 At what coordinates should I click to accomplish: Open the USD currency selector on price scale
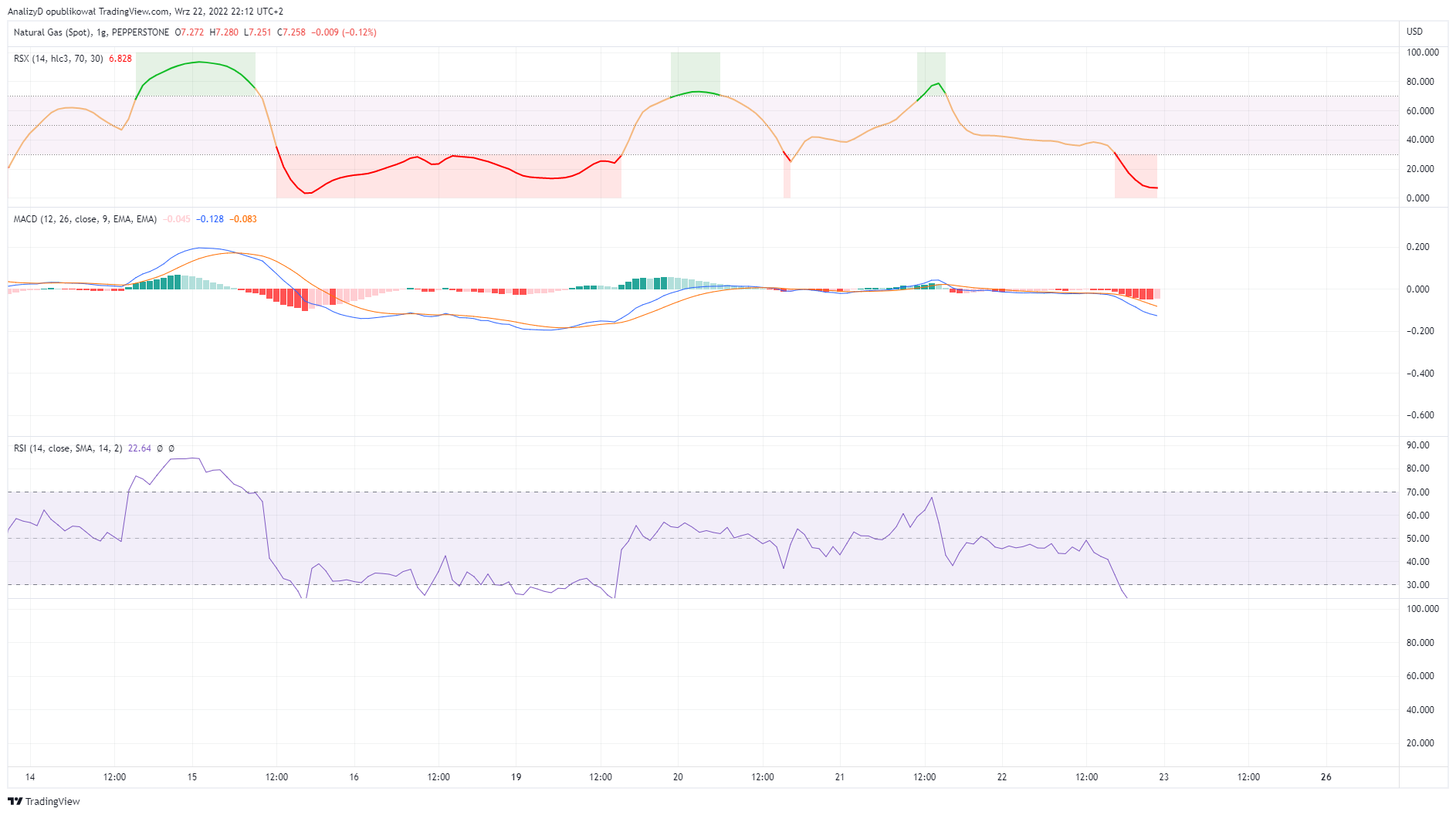(x=1414, y=32)
